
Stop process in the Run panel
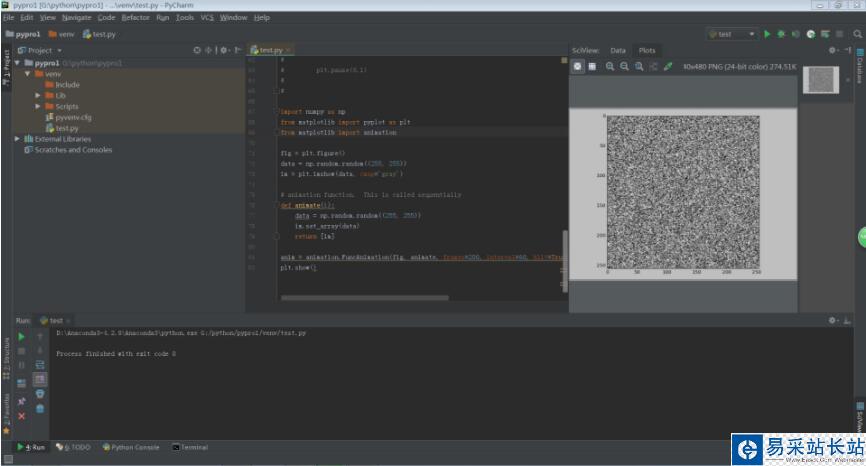coord(21,351)
